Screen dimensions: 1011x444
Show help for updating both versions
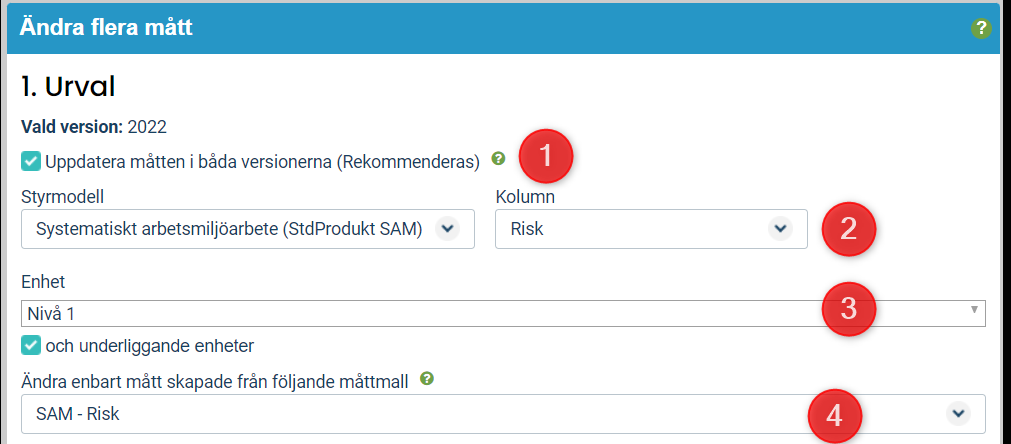(x=497, y=157)
